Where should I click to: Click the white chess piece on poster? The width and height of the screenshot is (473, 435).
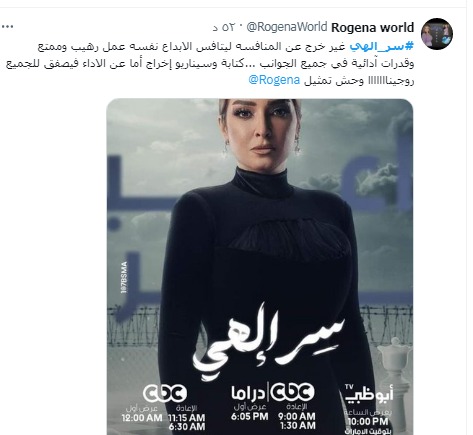coord(394,380)
